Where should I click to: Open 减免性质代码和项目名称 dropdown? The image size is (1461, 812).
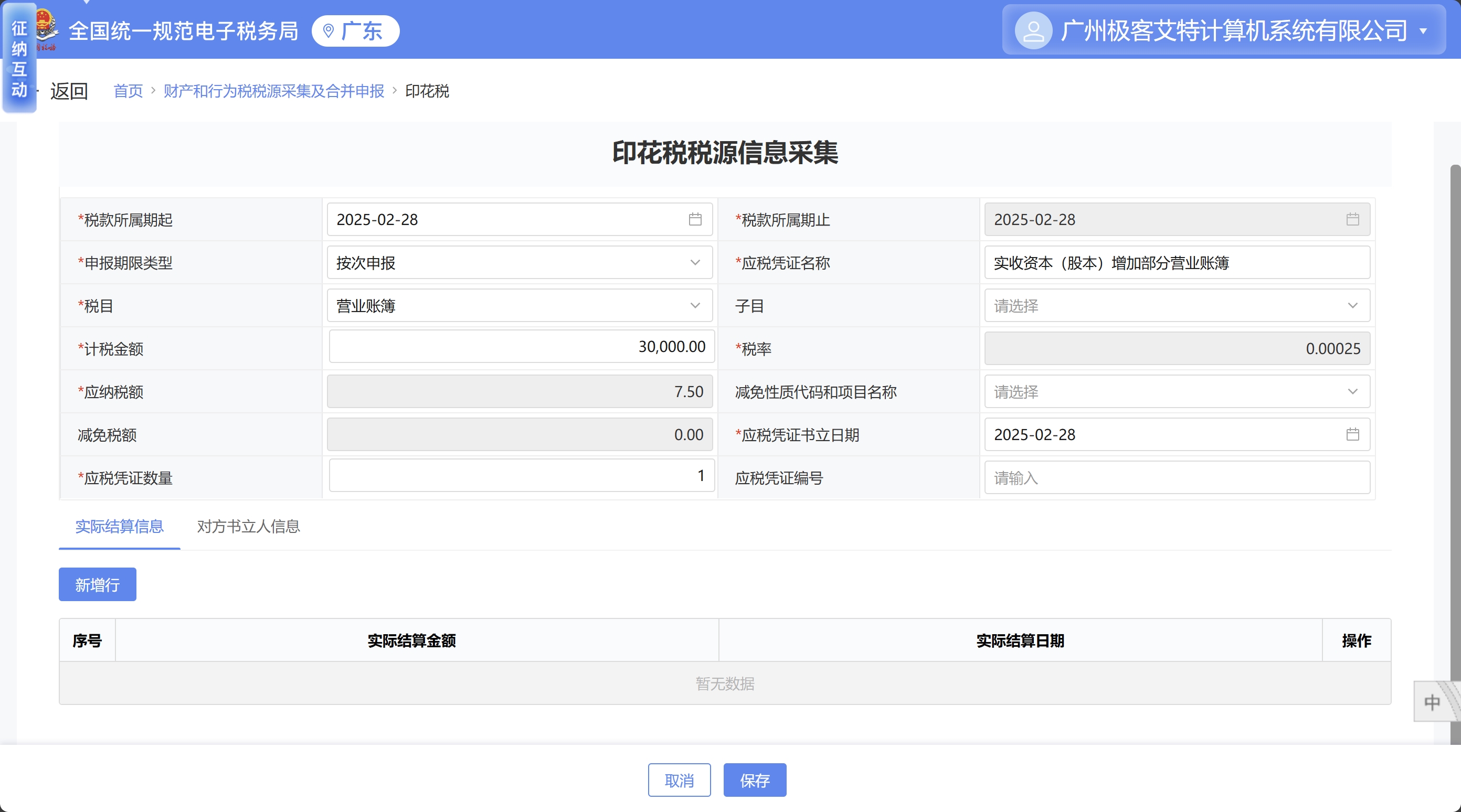tap(1352, 392)
